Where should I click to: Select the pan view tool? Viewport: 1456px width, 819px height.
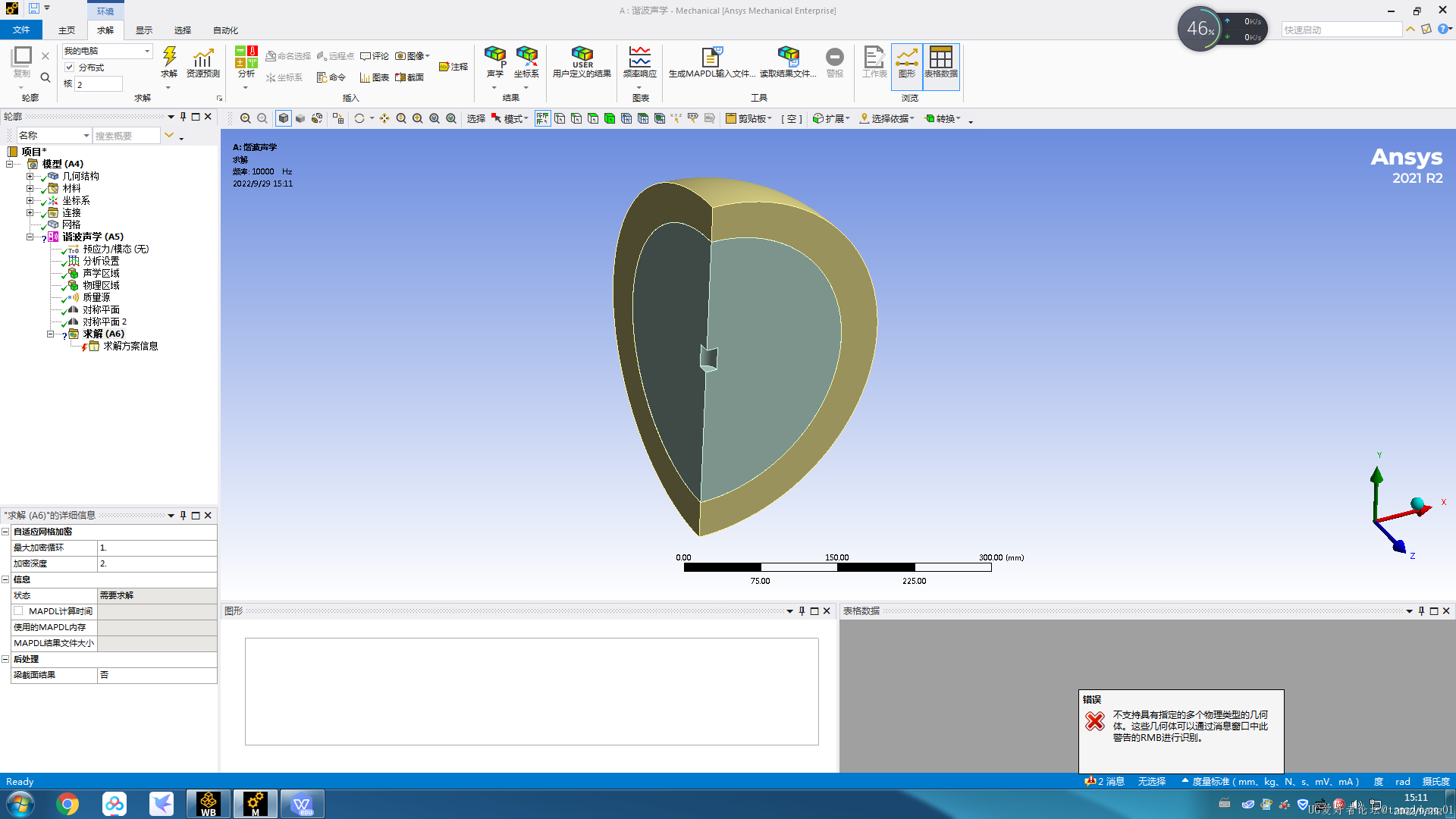click(x=384, y=118)
